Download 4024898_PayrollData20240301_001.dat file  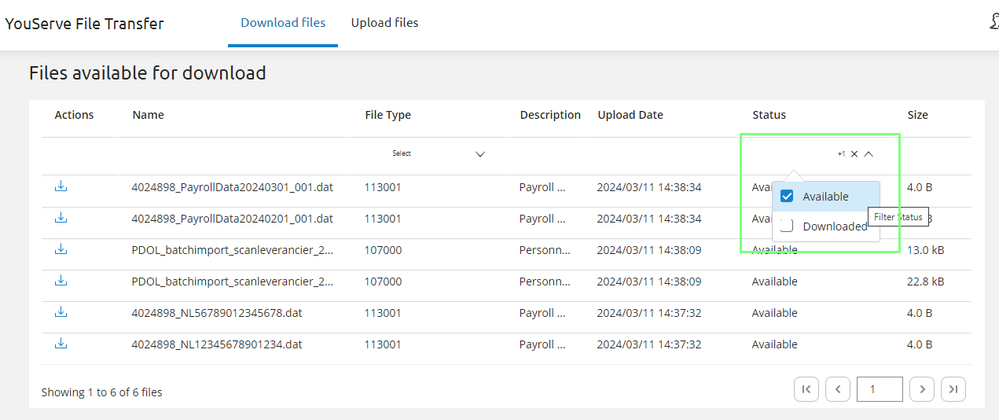61,187
